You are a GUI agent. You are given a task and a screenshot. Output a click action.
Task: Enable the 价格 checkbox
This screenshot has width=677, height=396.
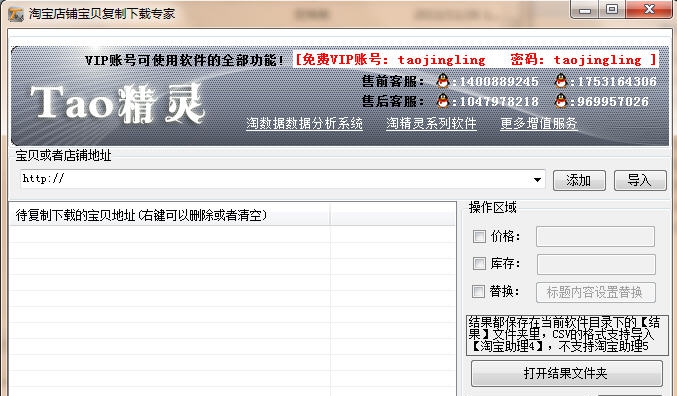tap(479, 236)
